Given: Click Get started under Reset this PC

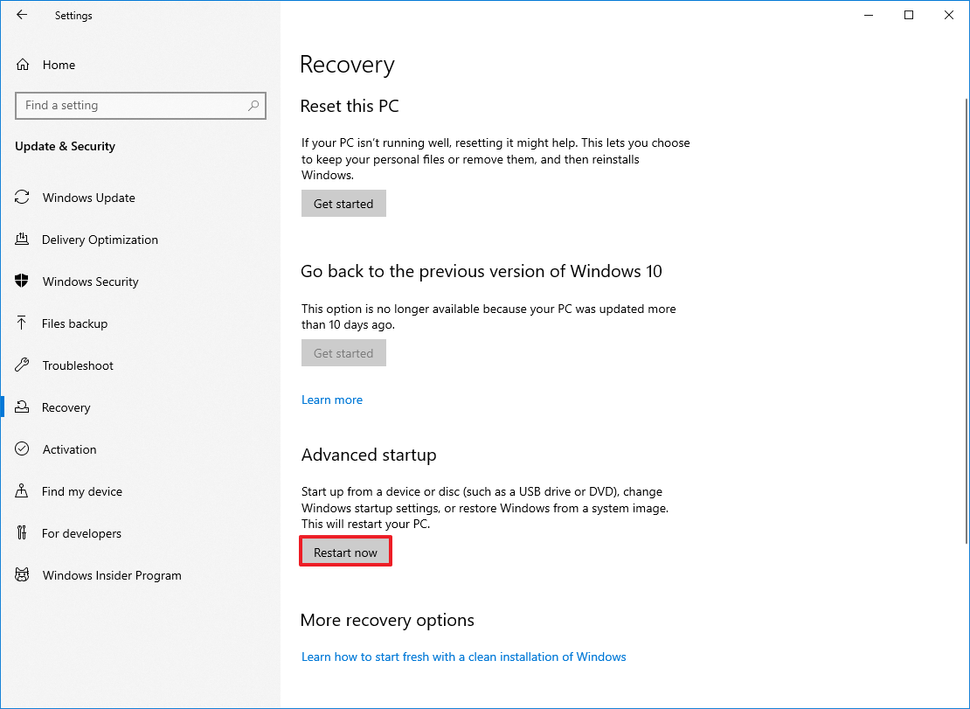Looking at the screenshot, I should coord(343,203).
